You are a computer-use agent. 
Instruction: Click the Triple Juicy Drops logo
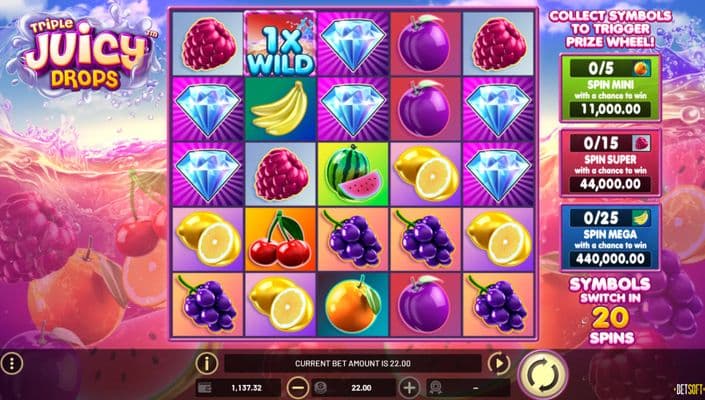[x=85, y=54]
